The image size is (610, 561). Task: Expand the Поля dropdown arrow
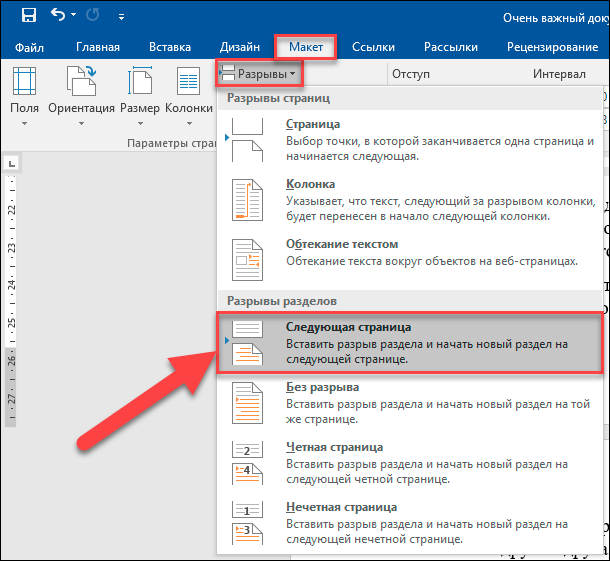pos(25,124)
